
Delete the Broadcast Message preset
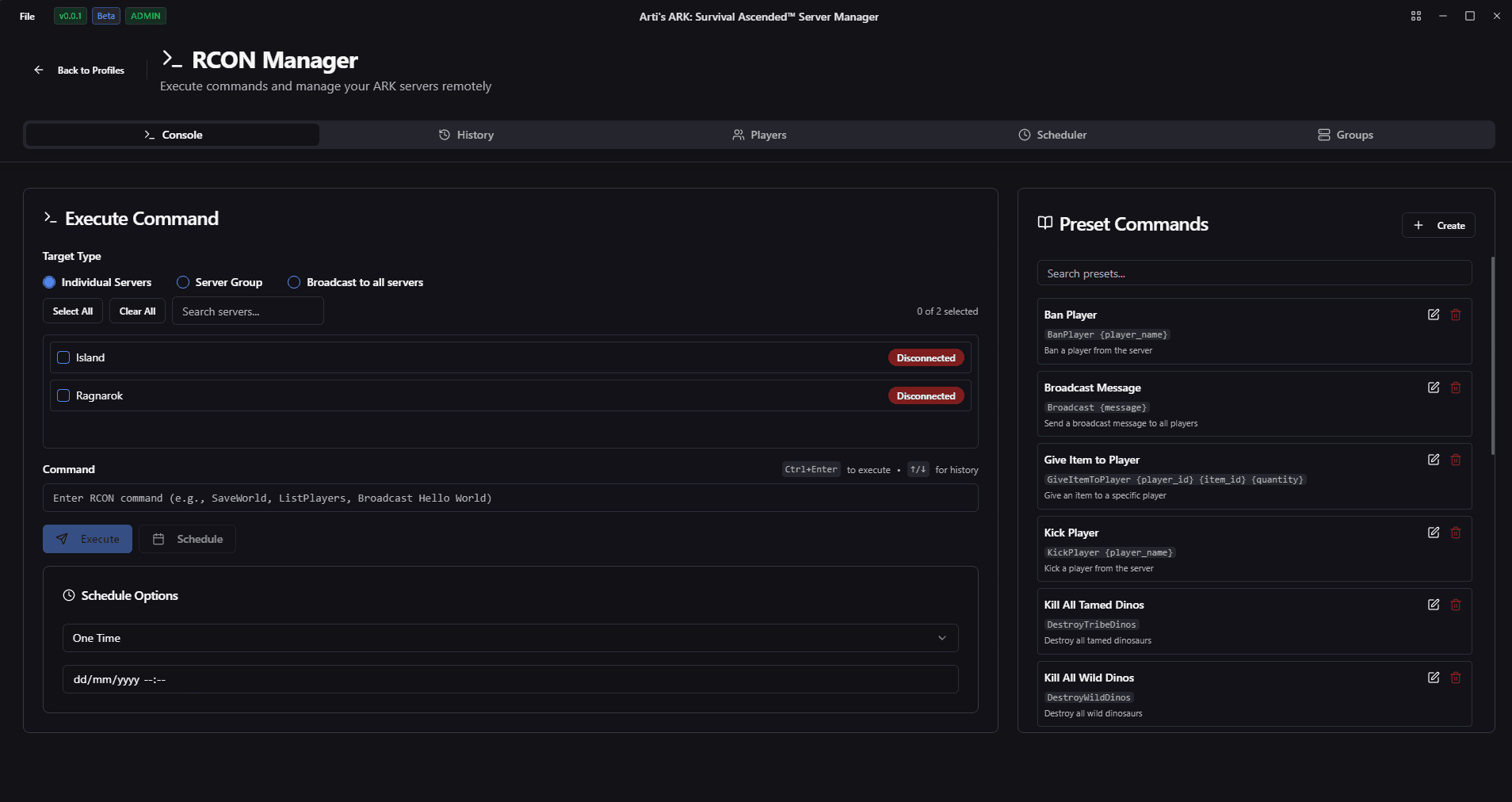point(1455,388)
